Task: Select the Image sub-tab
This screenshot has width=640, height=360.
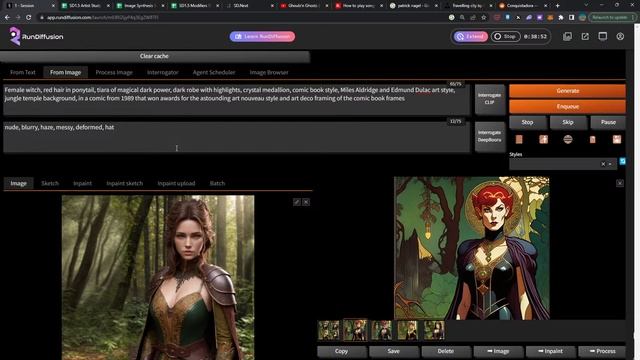Action: click(x=18, y=183)
